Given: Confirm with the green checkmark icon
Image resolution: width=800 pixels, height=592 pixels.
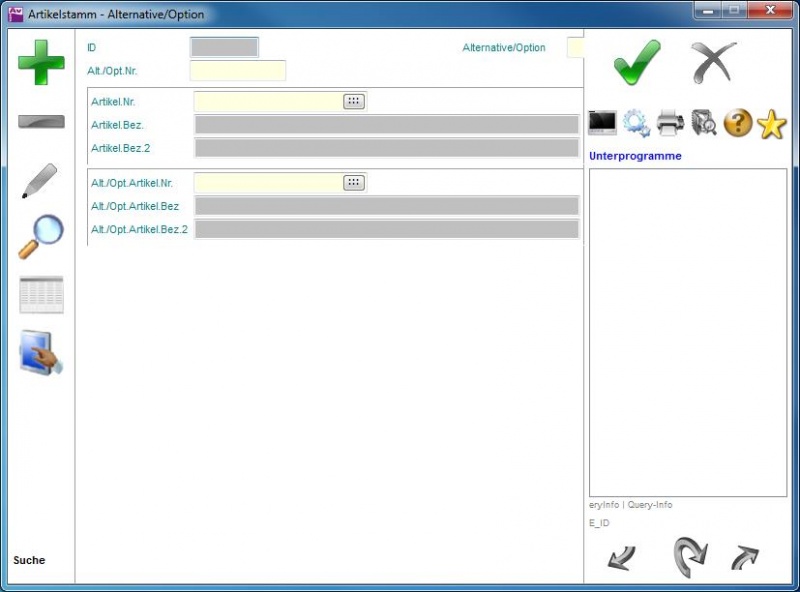Looking at the screenshot, I should click(637, 62).
